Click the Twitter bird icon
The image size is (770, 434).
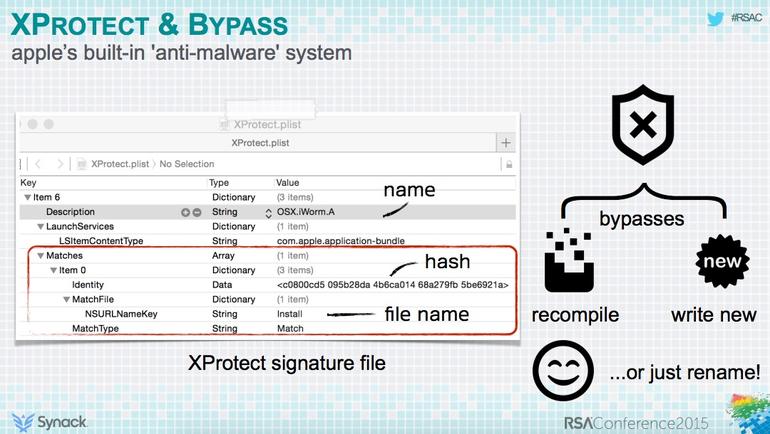[715, 19]
